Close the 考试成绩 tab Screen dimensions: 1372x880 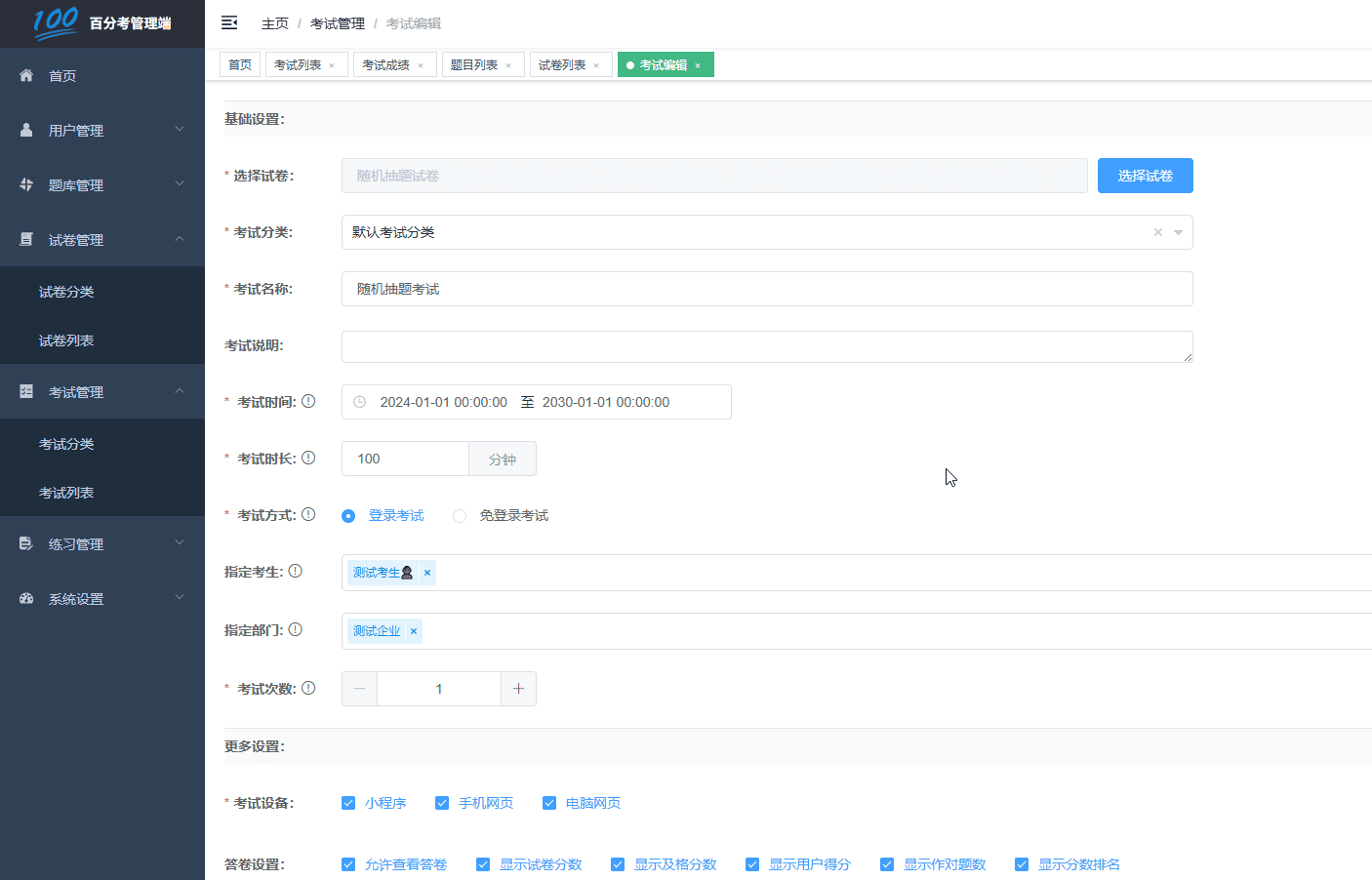(x=421, y=65)
